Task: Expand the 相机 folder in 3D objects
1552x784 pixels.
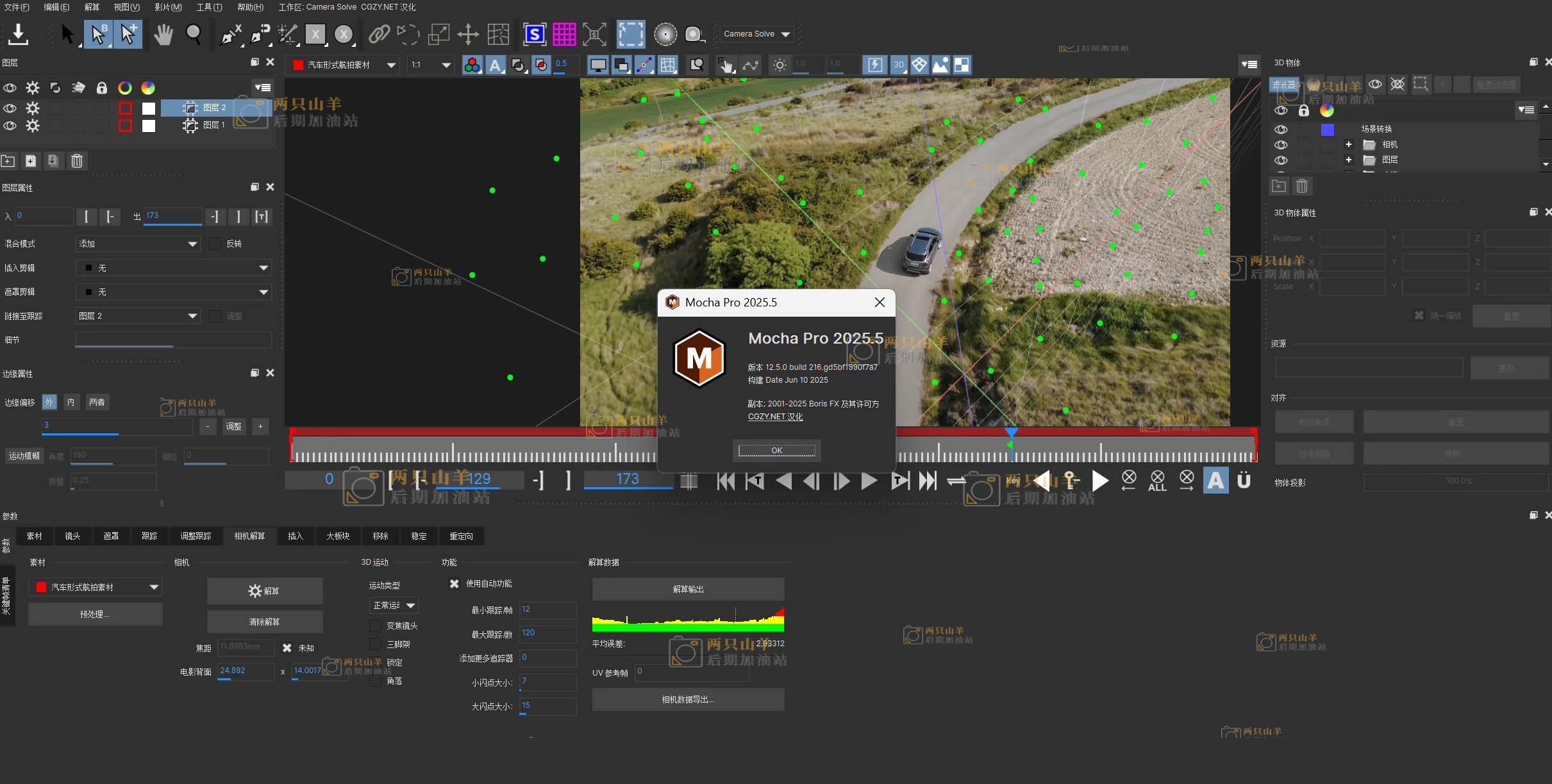Action: [1349, 144]
